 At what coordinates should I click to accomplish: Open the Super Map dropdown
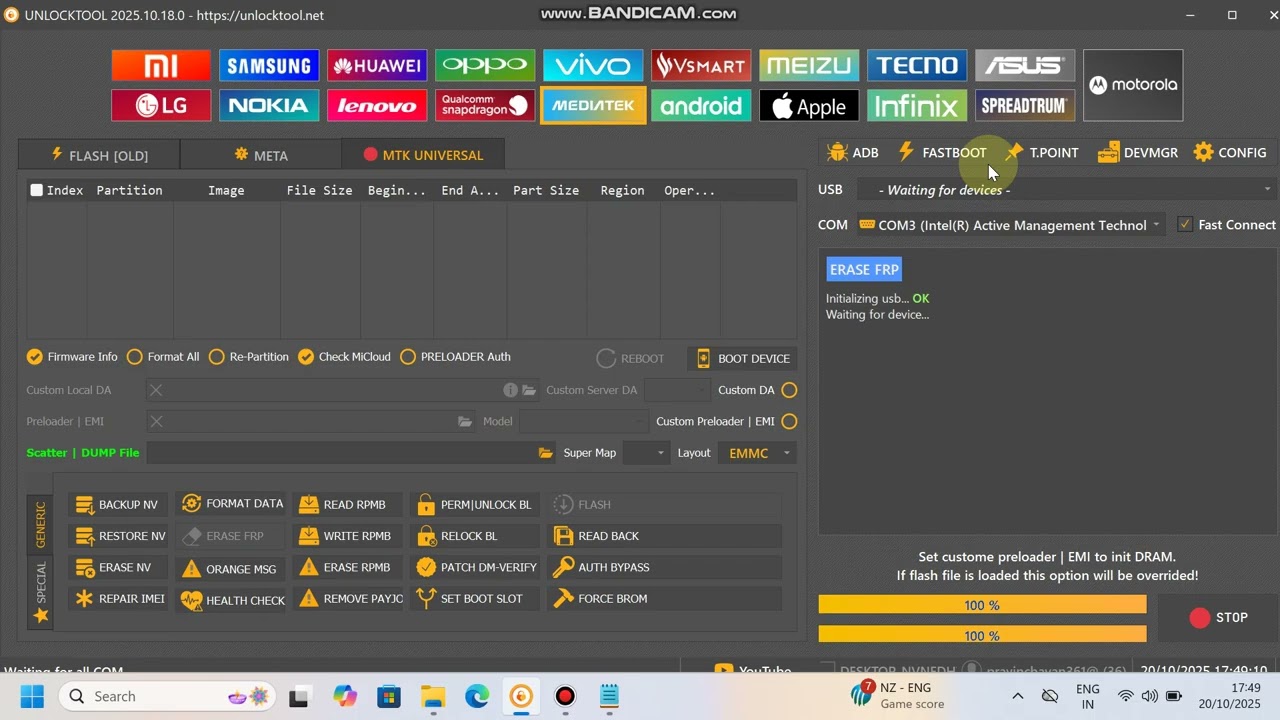click(646, 453)
